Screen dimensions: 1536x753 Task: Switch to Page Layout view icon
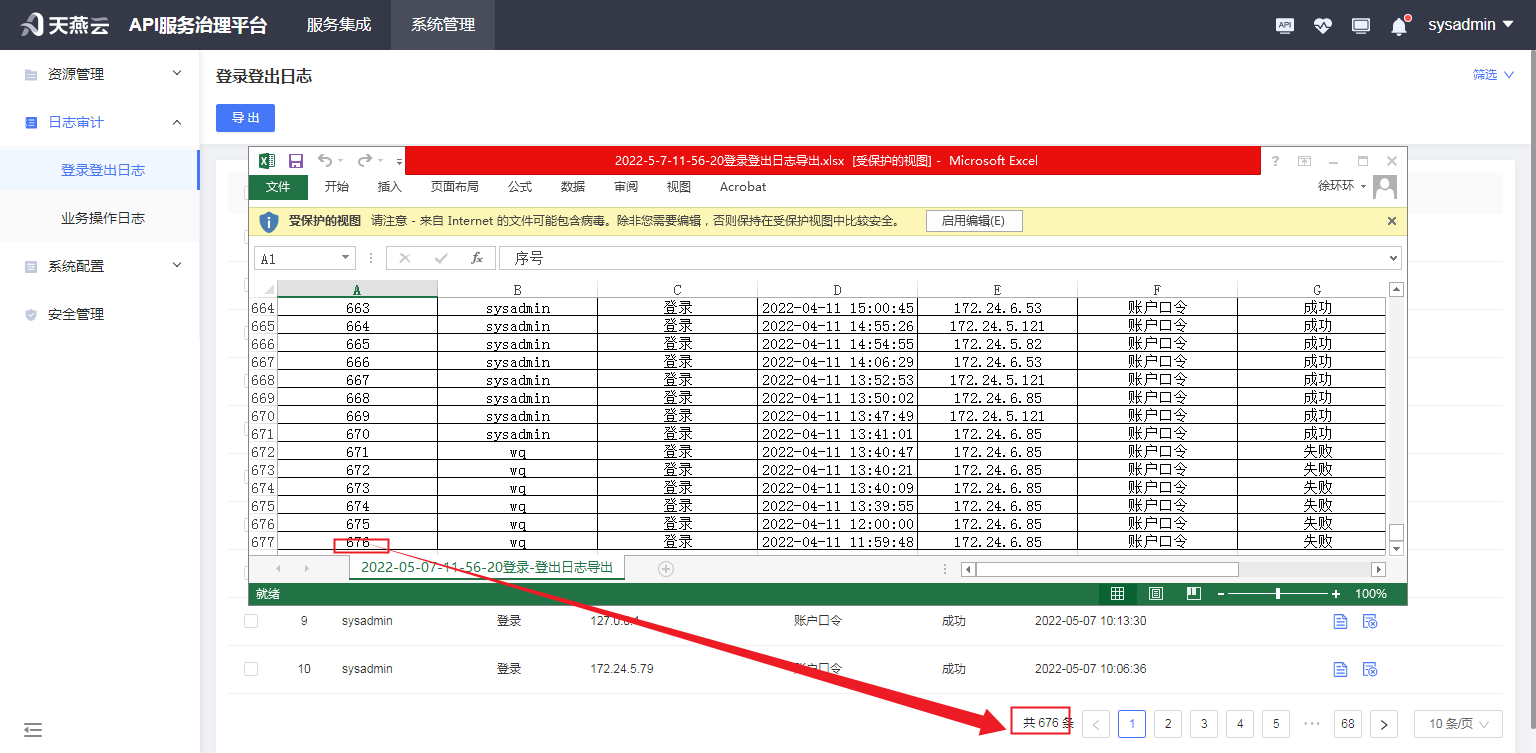coord(1155,593)
